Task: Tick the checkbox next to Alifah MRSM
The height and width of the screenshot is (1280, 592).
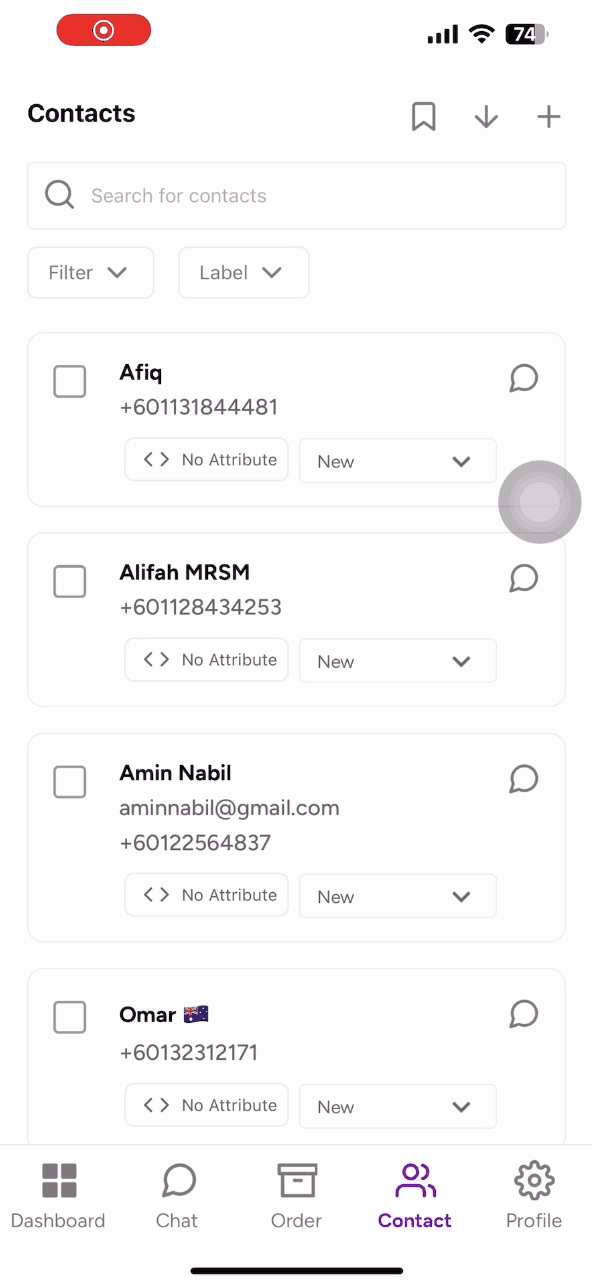Action: coord(70,581)
